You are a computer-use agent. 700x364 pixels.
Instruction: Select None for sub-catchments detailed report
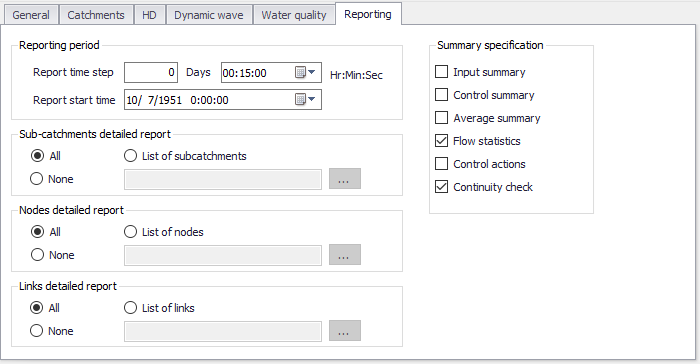pyautogui.click(x=37, y=179)
